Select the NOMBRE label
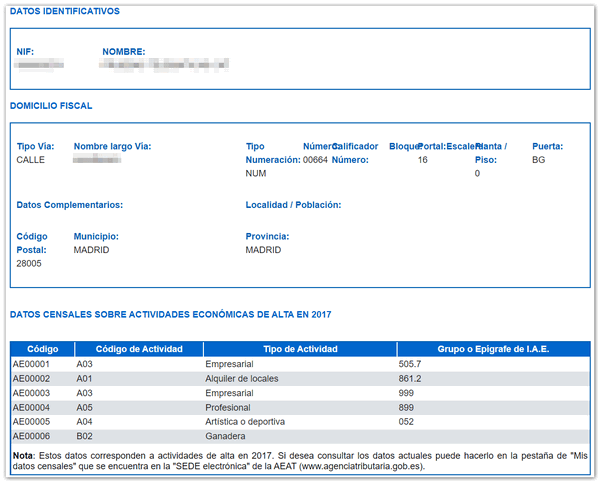Viewport: 600px width, 483px height. pos(124,52)
